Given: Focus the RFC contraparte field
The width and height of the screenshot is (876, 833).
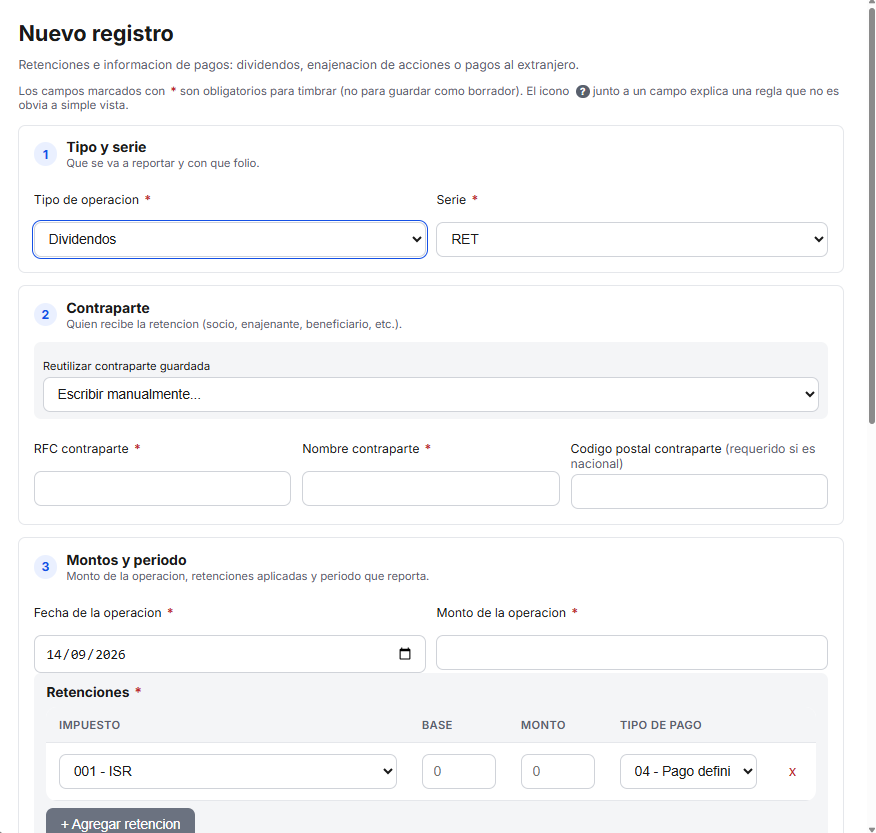Looking at the screenshot, I should pos(162,488).
